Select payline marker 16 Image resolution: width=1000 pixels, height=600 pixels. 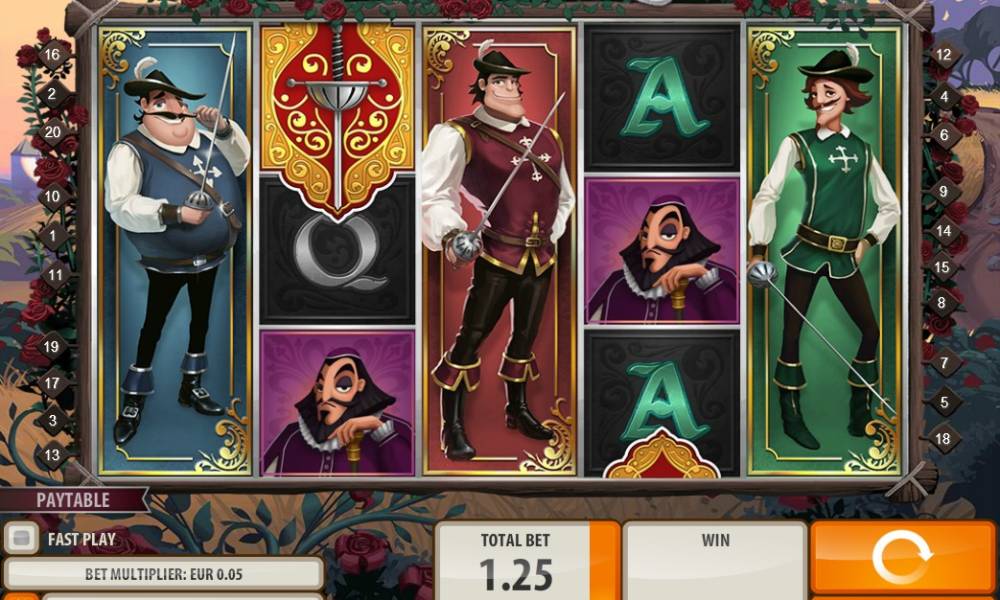(53, 55)
